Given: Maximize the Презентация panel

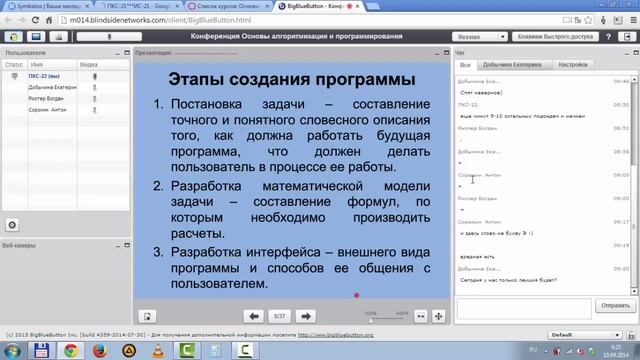Looking at the screenshot, I should (447, 53).
